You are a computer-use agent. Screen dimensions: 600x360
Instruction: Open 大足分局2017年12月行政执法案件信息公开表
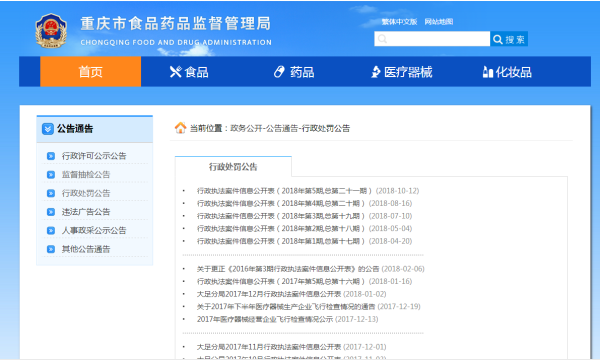[269, 294]
